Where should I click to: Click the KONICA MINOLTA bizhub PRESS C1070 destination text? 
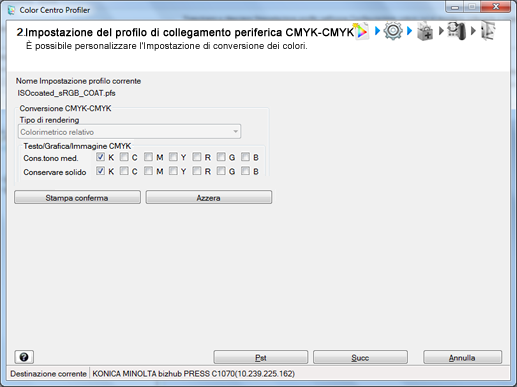pyautogui.click(x=193, y=374)
